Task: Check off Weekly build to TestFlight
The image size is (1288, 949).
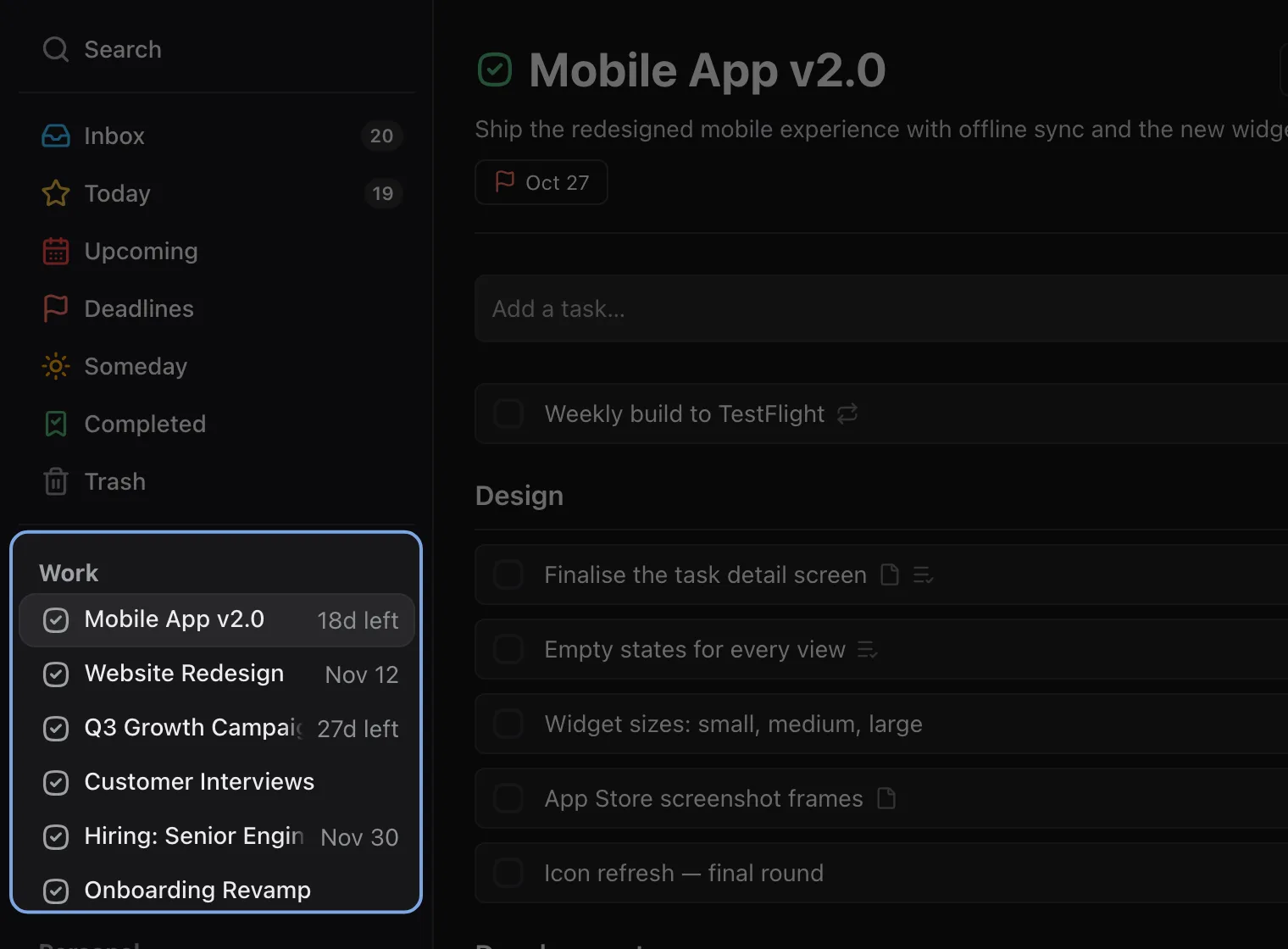Action: pos(508,413)
